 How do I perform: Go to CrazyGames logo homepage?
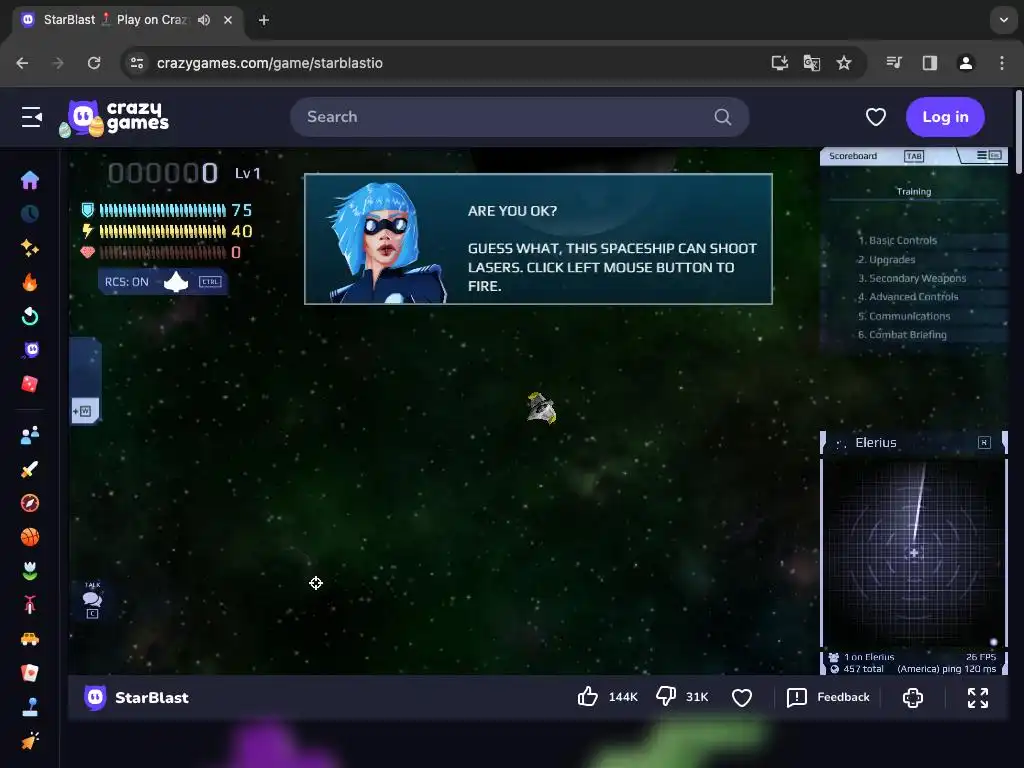(x=114, y=118)
